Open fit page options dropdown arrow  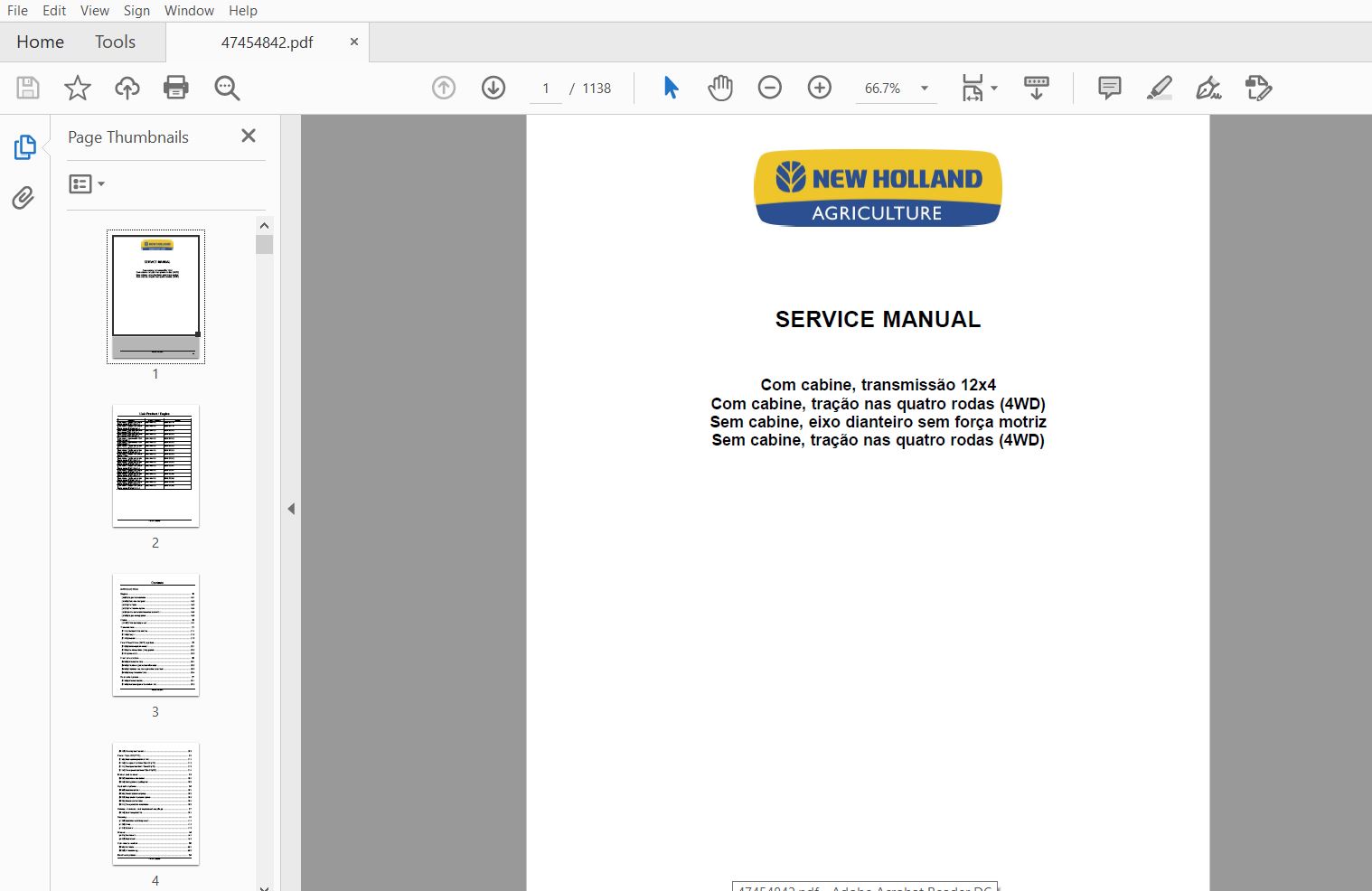tap(994, 88)
